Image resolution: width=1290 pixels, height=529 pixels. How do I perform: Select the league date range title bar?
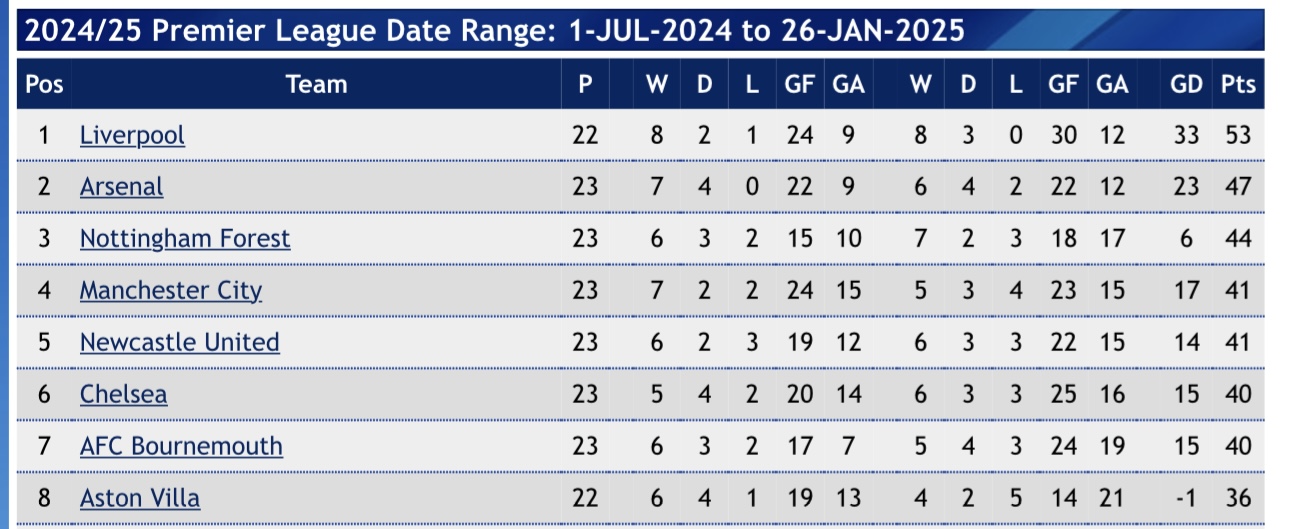641,31
